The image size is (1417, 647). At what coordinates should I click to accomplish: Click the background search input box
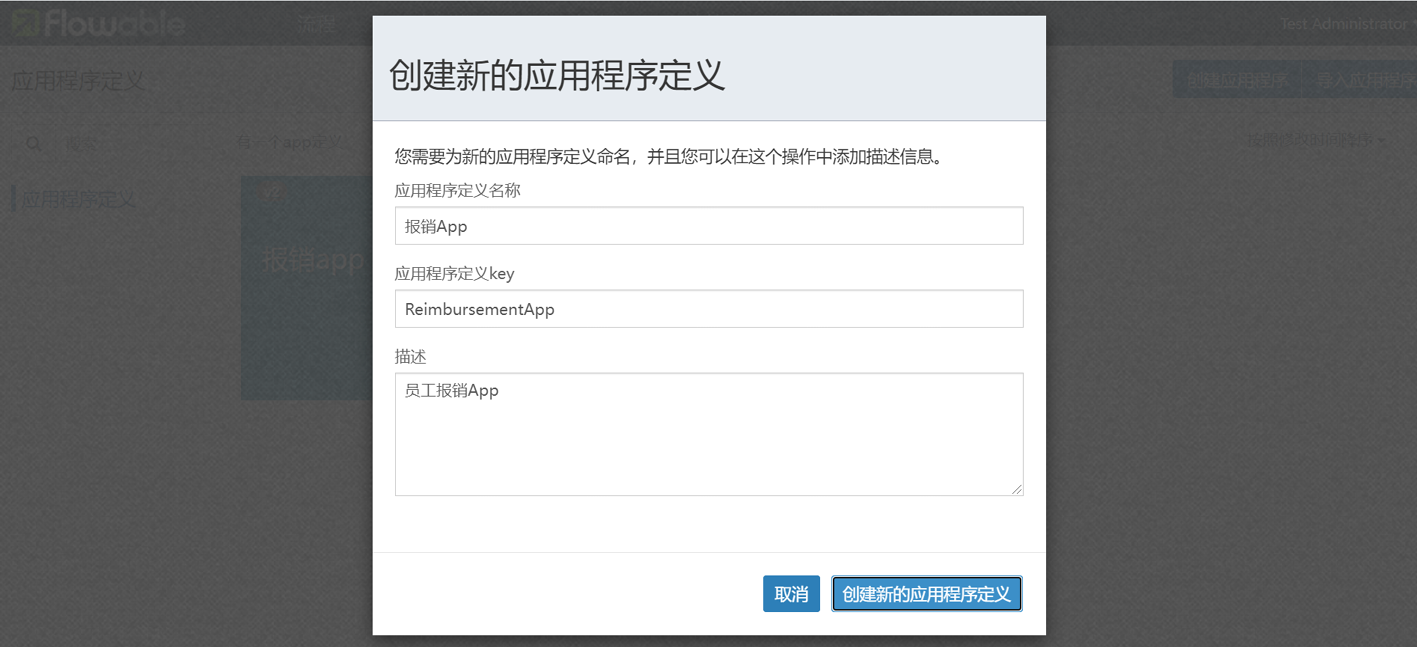[x=130, y=143]
